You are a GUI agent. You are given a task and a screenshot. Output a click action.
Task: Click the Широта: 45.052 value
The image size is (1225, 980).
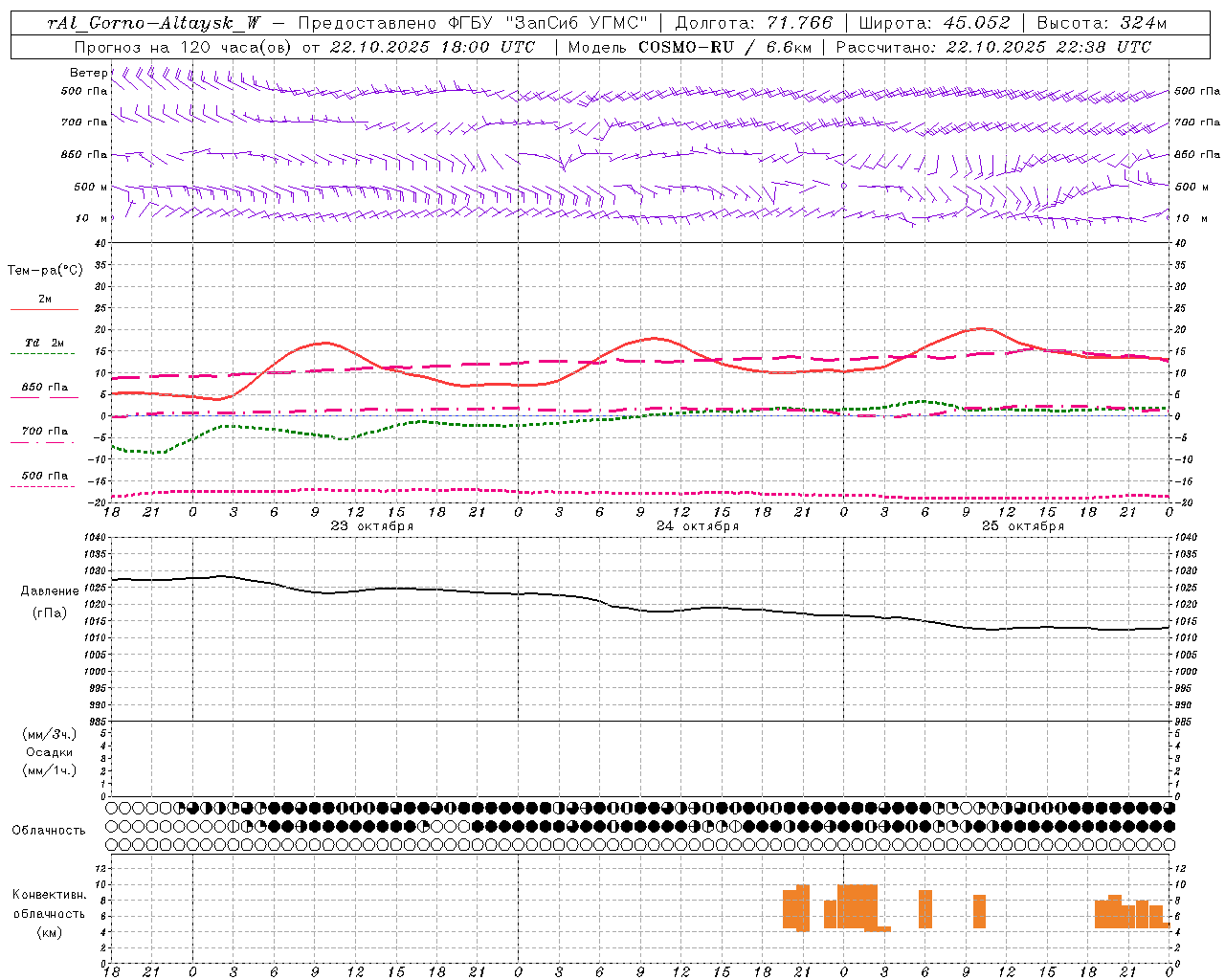click(934, 23)
